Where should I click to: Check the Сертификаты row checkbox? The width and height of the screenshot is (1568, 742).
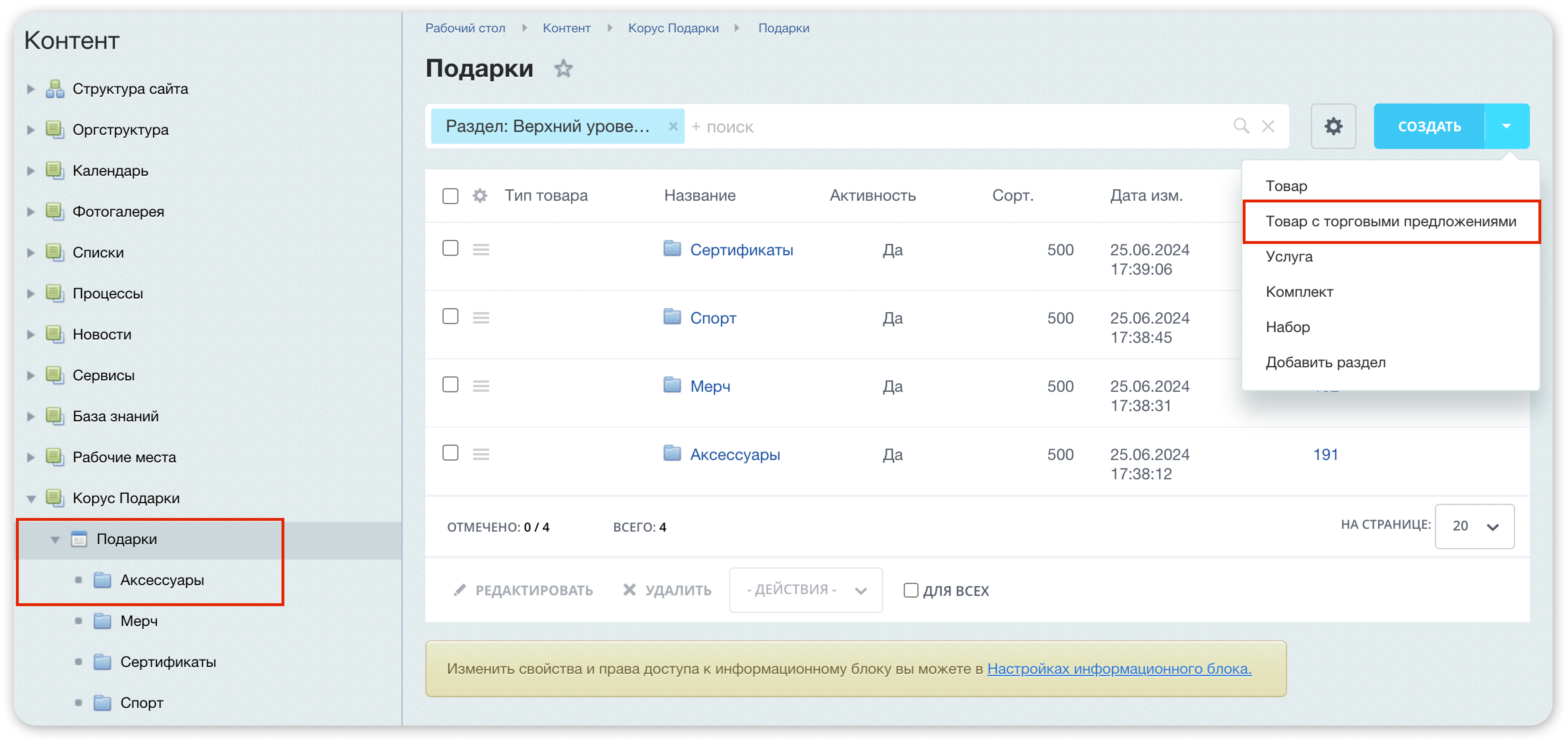[450, 248]
